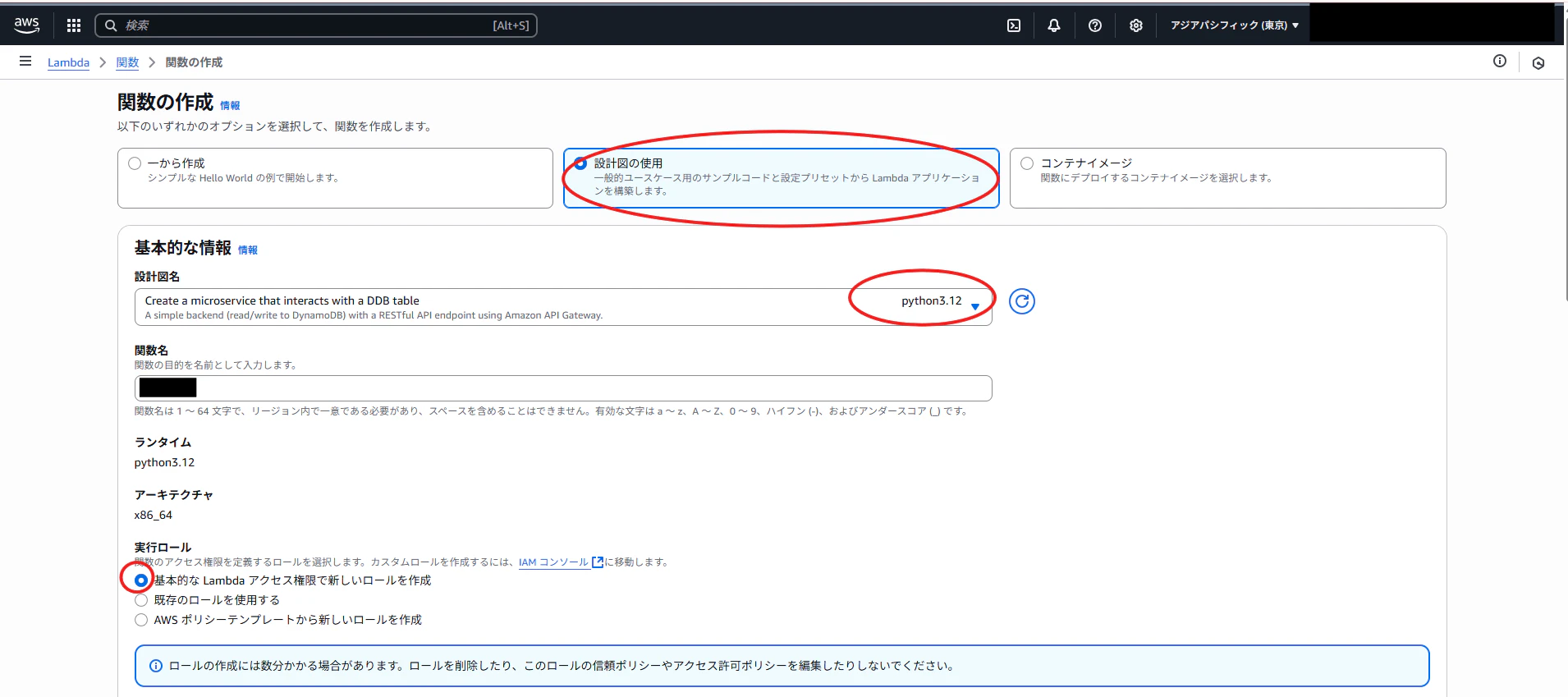Click the AWS search box
Viewport: 1568px width, 697px height.
316,25
